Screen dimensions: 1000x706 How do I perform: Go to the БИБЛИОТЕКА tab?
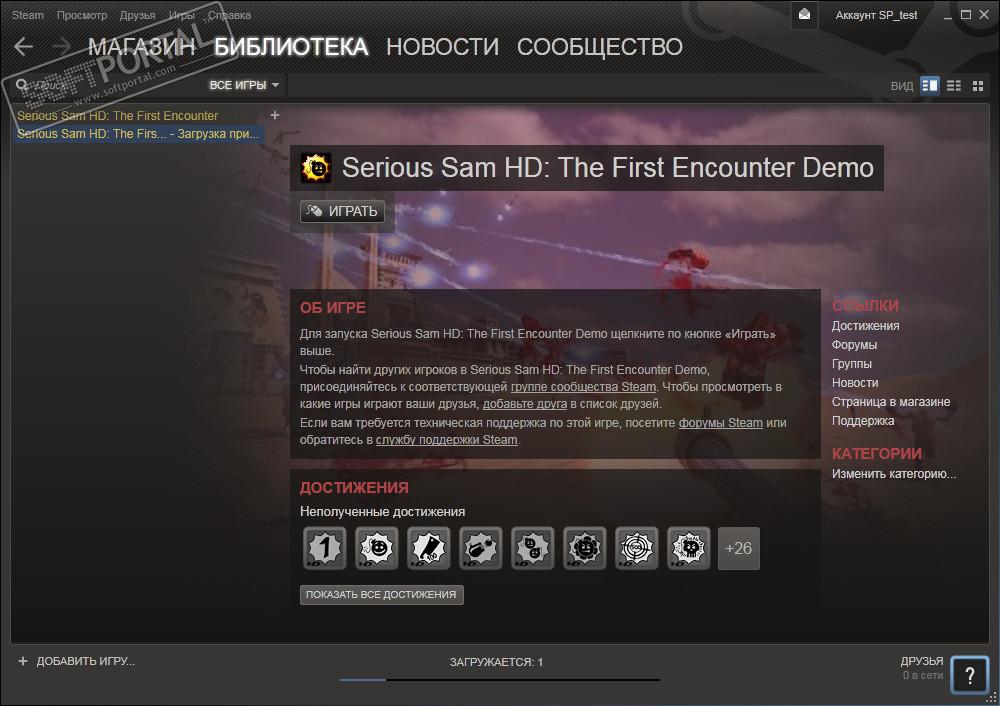[291, 47]
